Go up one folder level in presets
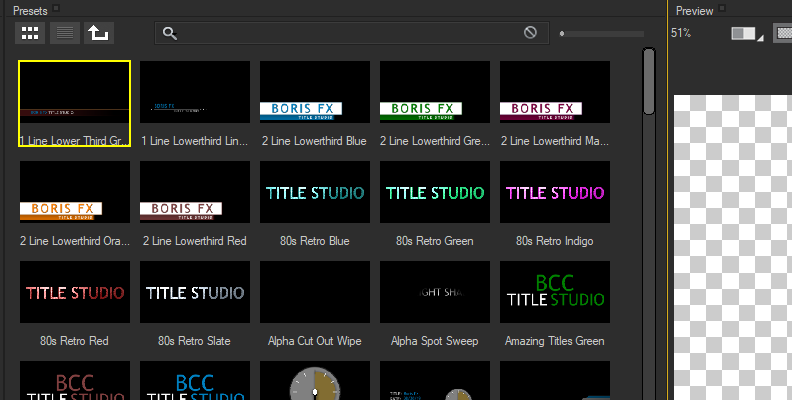 point(98,33)
